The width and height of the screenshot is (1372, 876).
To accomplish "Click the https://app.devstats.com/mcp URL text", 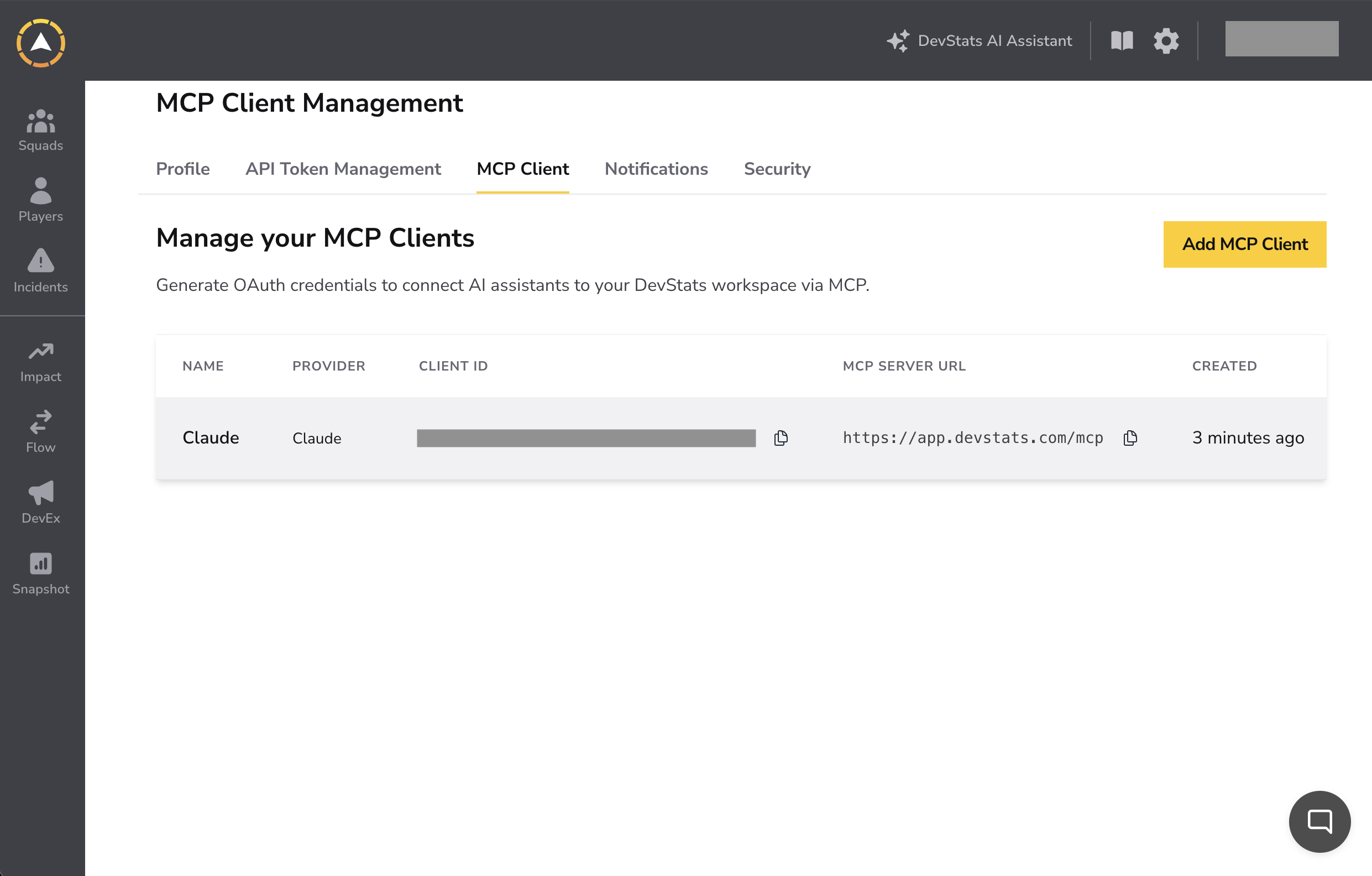I will 973,437.
